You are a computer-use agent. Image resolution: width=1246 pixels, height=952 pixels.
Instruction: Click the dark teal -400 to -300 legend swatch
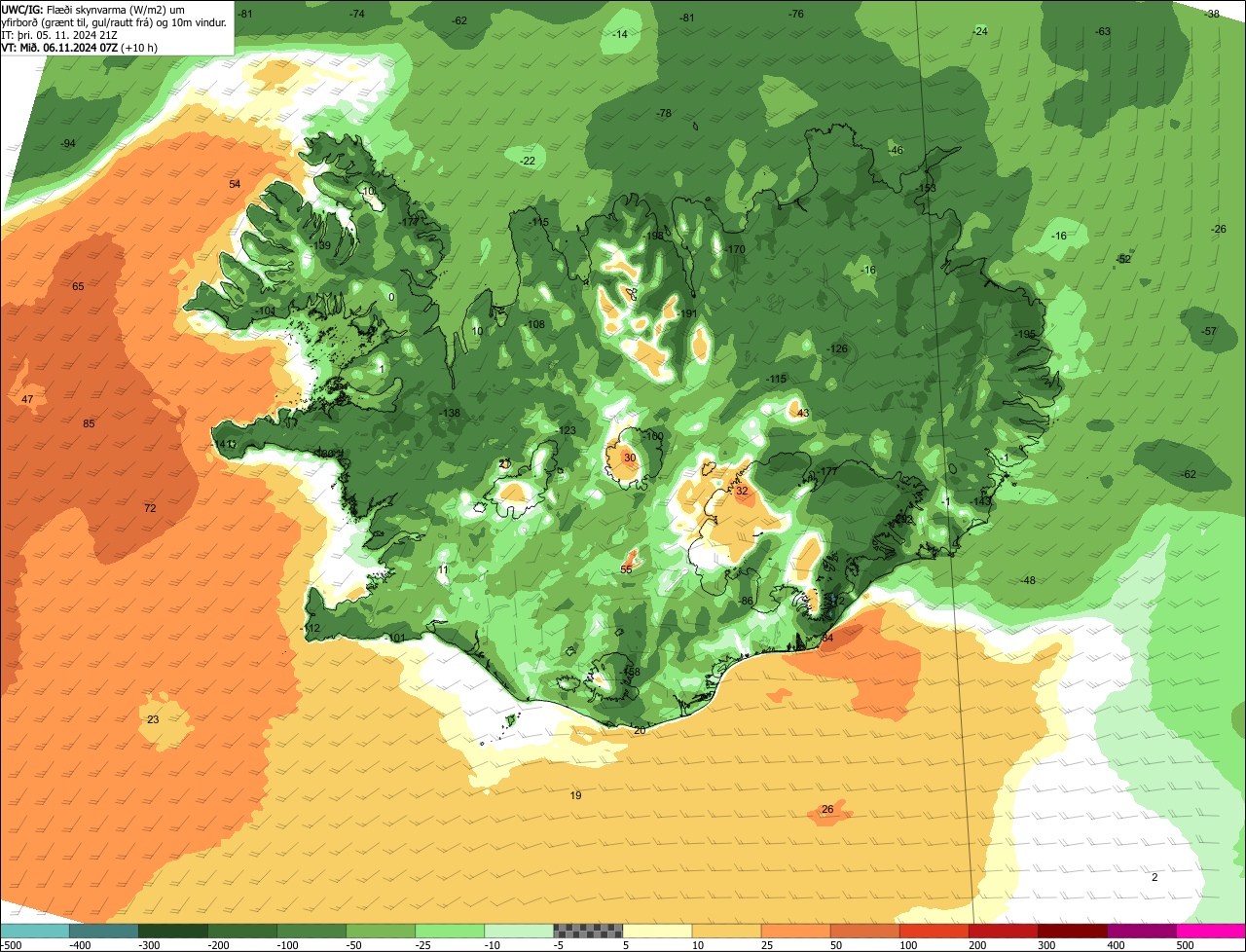pyautogui.click(x=103, y=931)
